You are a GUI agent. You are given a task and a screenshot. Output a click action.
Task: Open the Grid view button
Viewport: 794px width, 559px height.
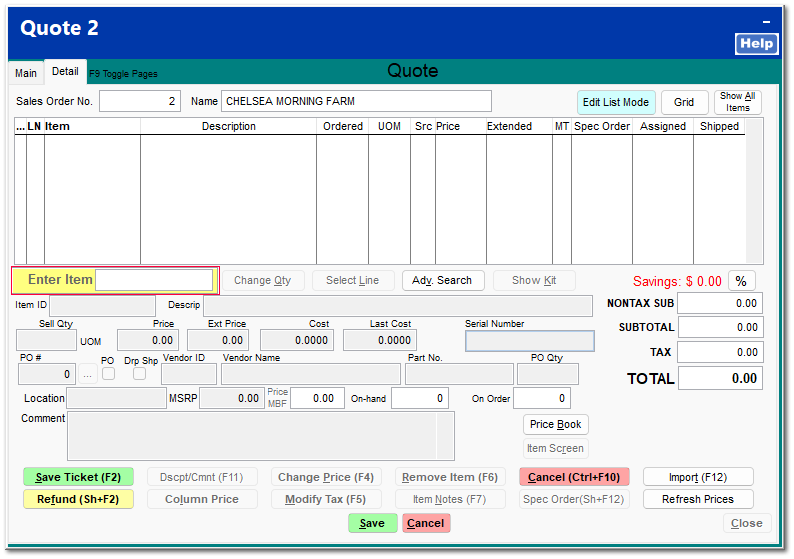(x=684, y=102)
